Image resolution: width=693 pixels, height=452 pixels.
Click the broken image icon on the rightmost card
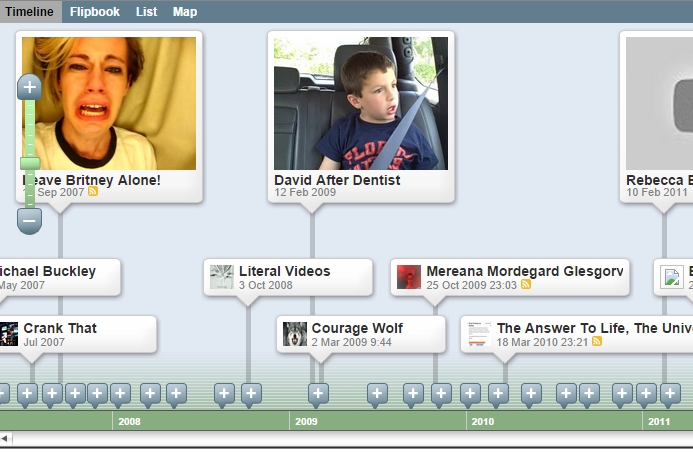click(672, 277)
